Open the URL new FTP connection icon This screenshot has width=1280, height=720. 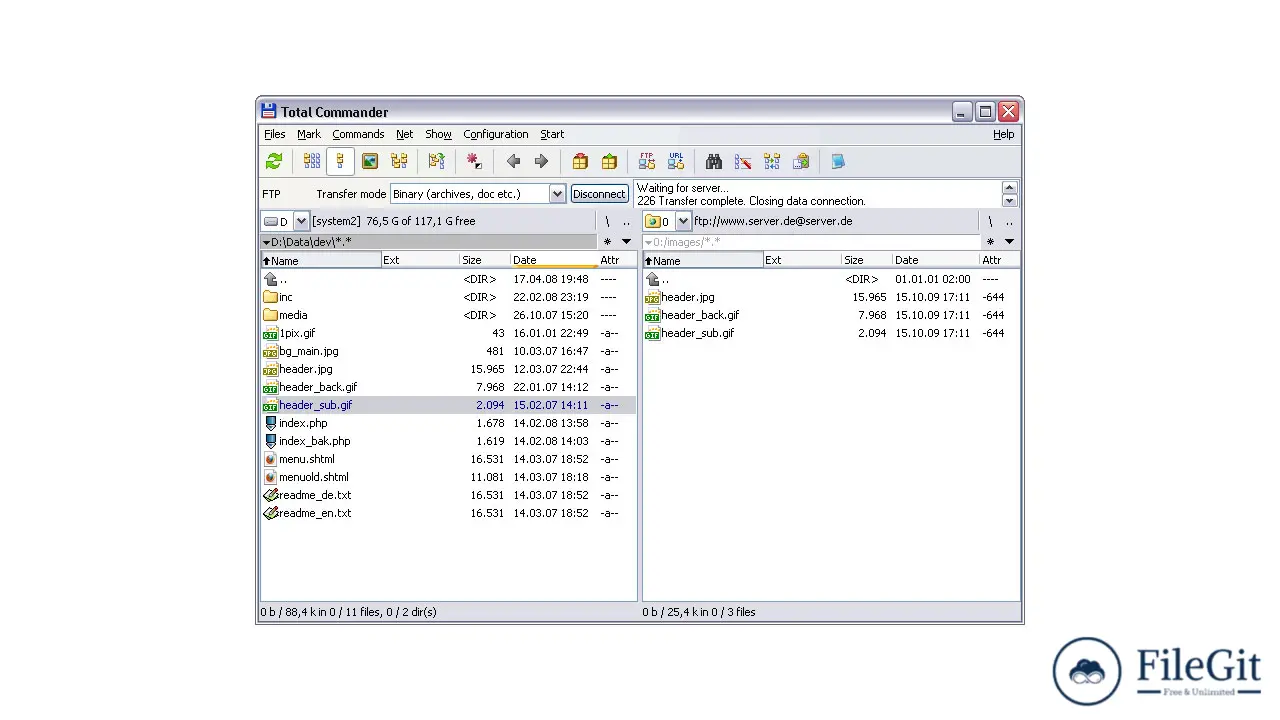point(676,161)
